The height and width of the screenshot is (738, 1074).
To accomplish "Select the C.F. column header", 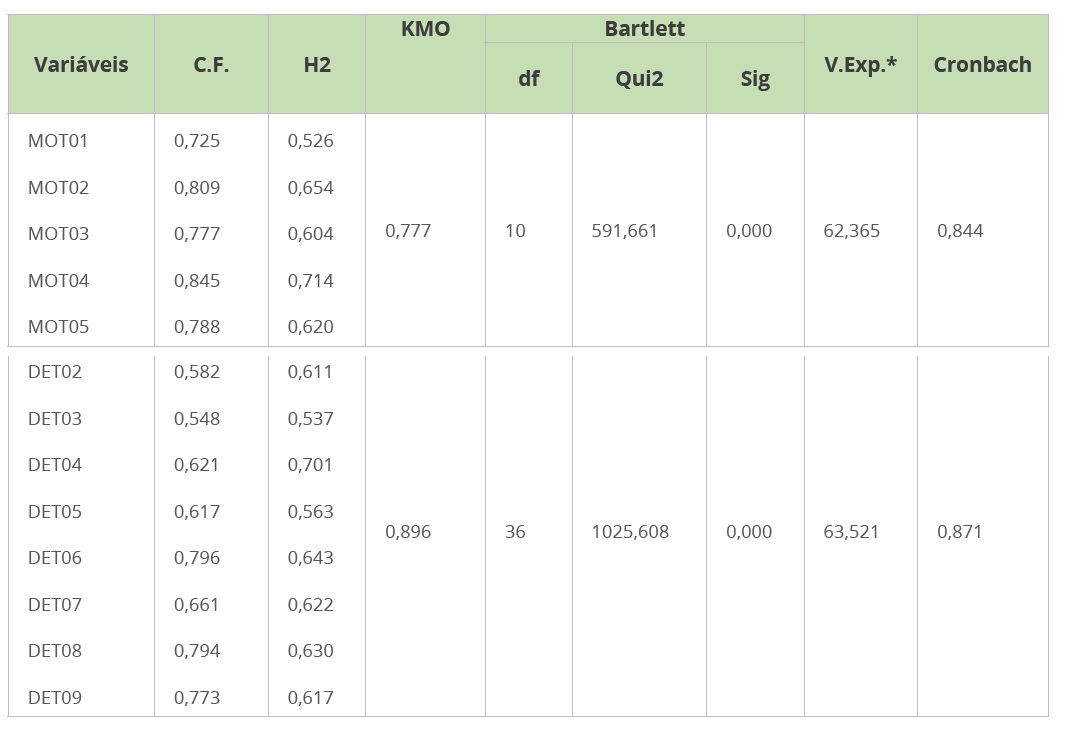I will pos(211,65).
